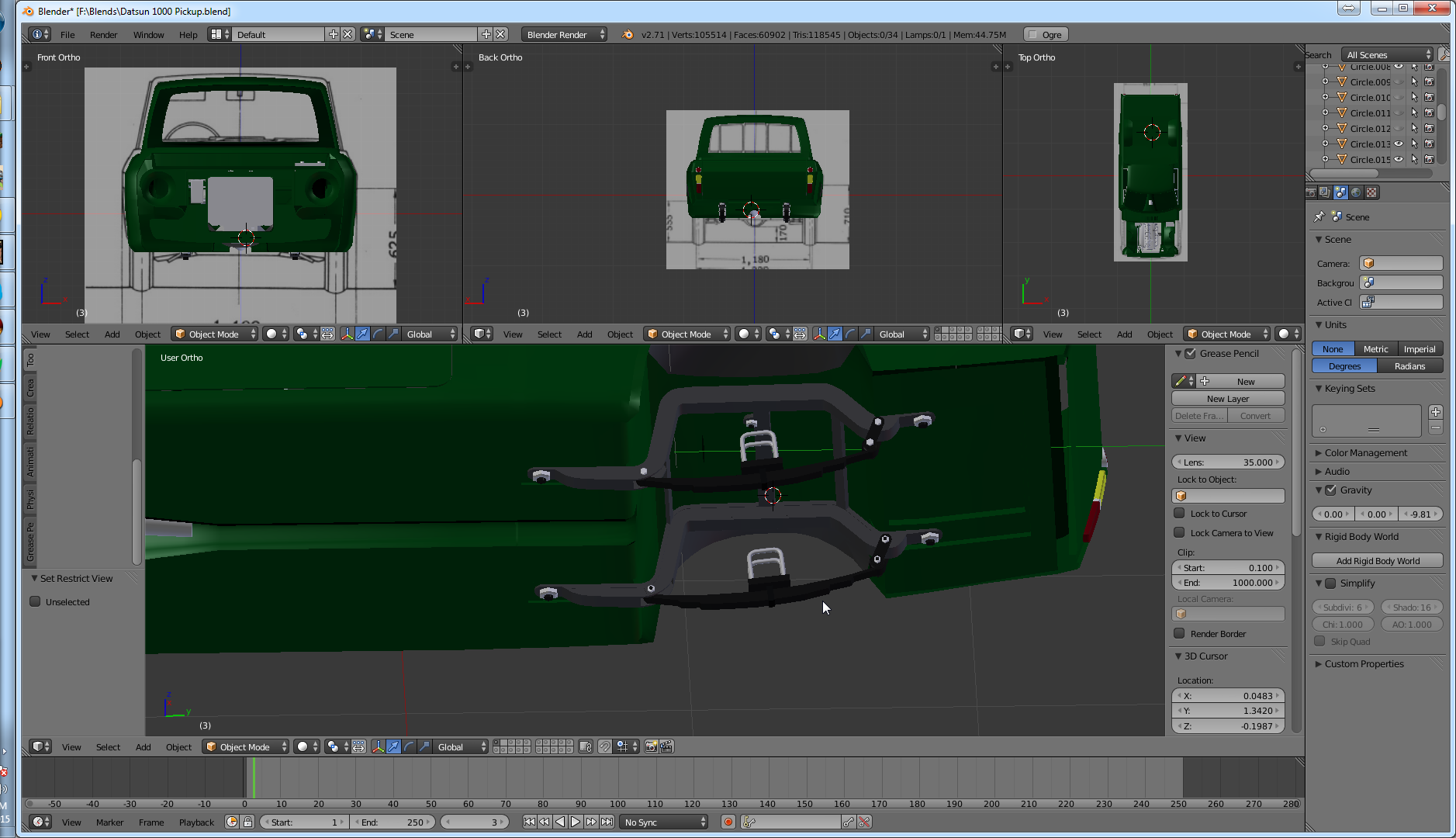The height and width of the screenshot is (838, 1456).
Task: Open the timeline Marker menu
Action: [x=109, y=822]
